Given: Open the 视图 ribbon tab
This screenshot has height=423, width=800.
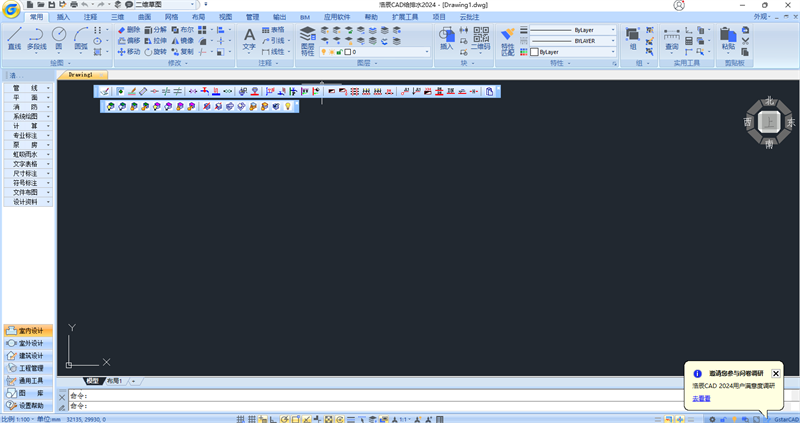Looking at the screenshot, I should 225,17.
